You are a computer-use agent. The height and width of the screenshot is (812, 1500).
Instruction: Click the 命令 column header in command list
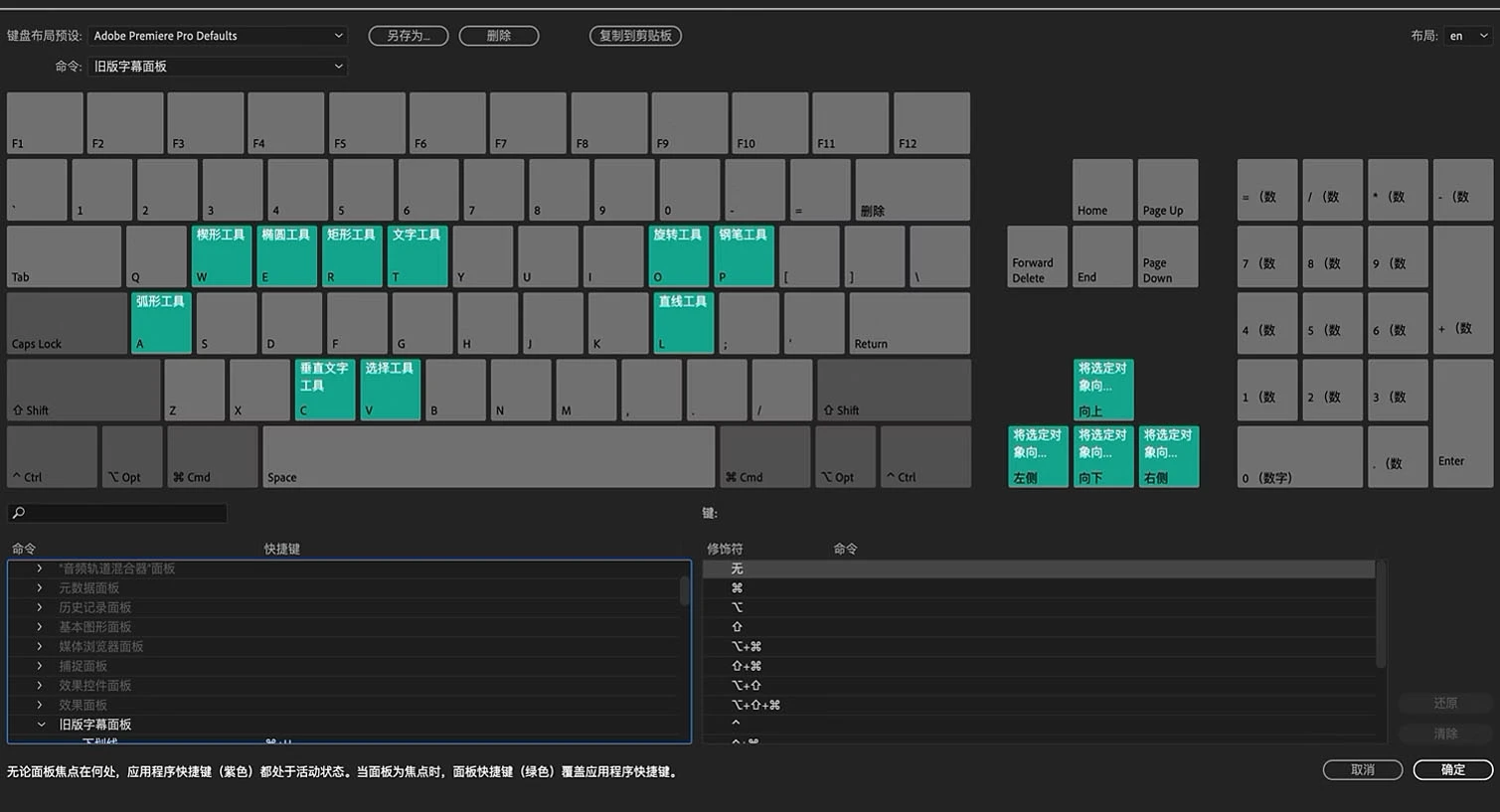tap(24, 549)
